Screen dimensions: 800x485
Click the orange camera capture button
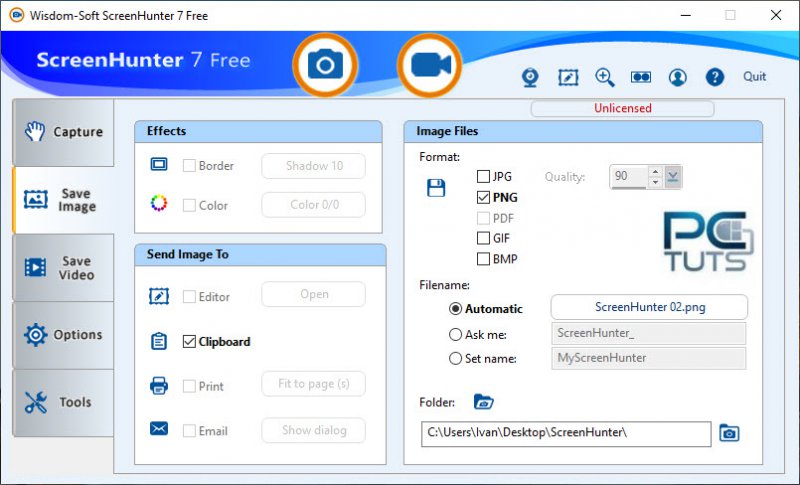(325, 65)
